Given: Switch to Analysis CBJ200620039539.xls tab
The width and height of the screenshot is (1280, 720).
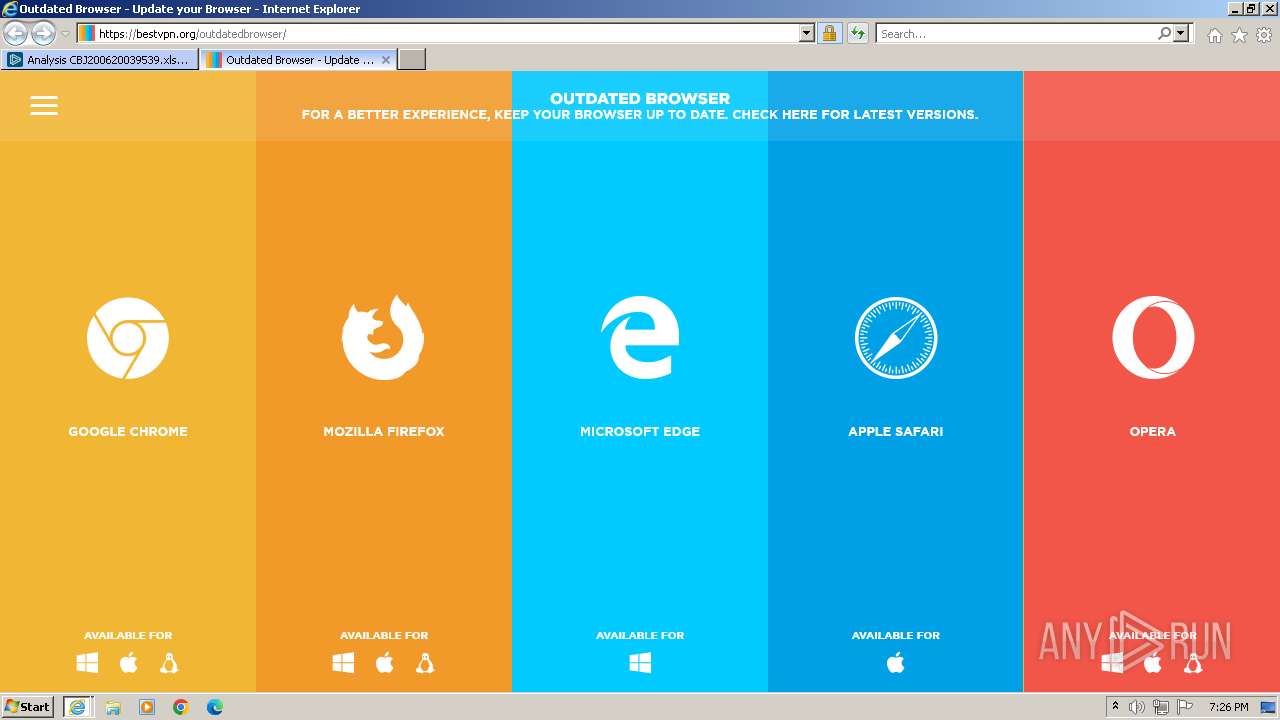Looking at the screenshot, I should click(100, 59).
